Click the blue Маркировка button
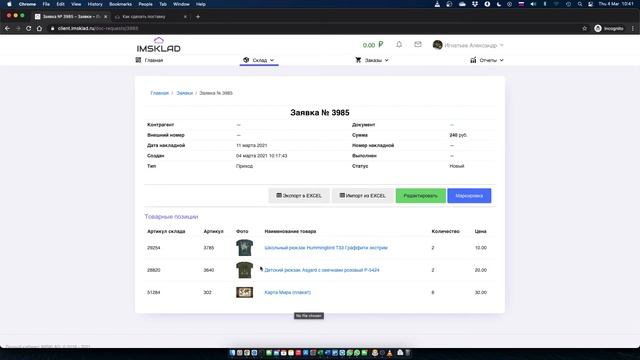 coord(469,196)
